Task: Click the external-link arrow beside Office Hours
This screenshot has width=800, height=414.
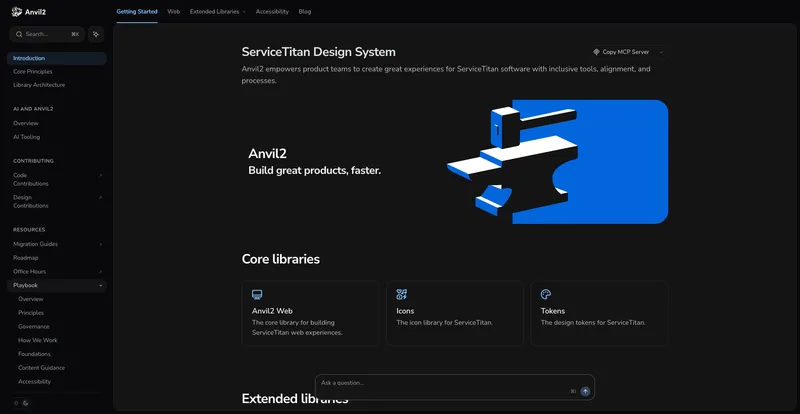Action: click(x=101, y=272)
